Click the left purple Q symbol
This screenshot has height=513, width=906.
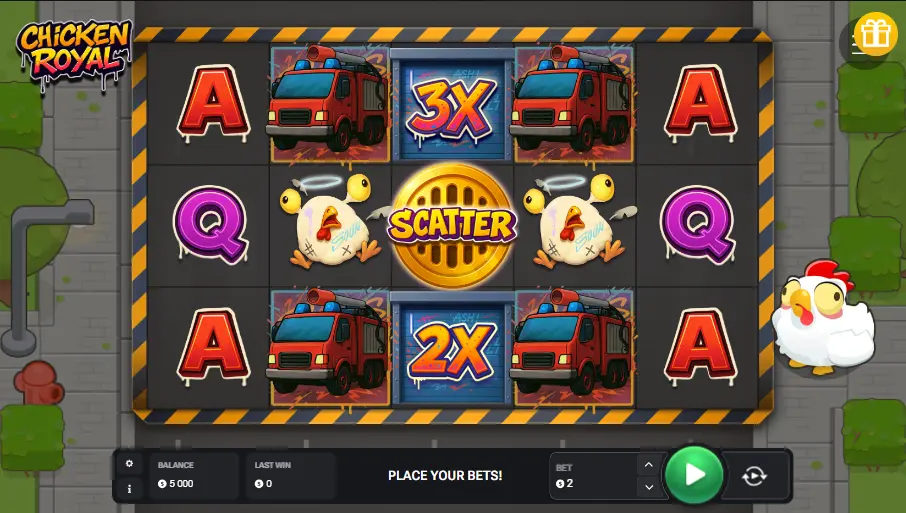tap(211, 225)
